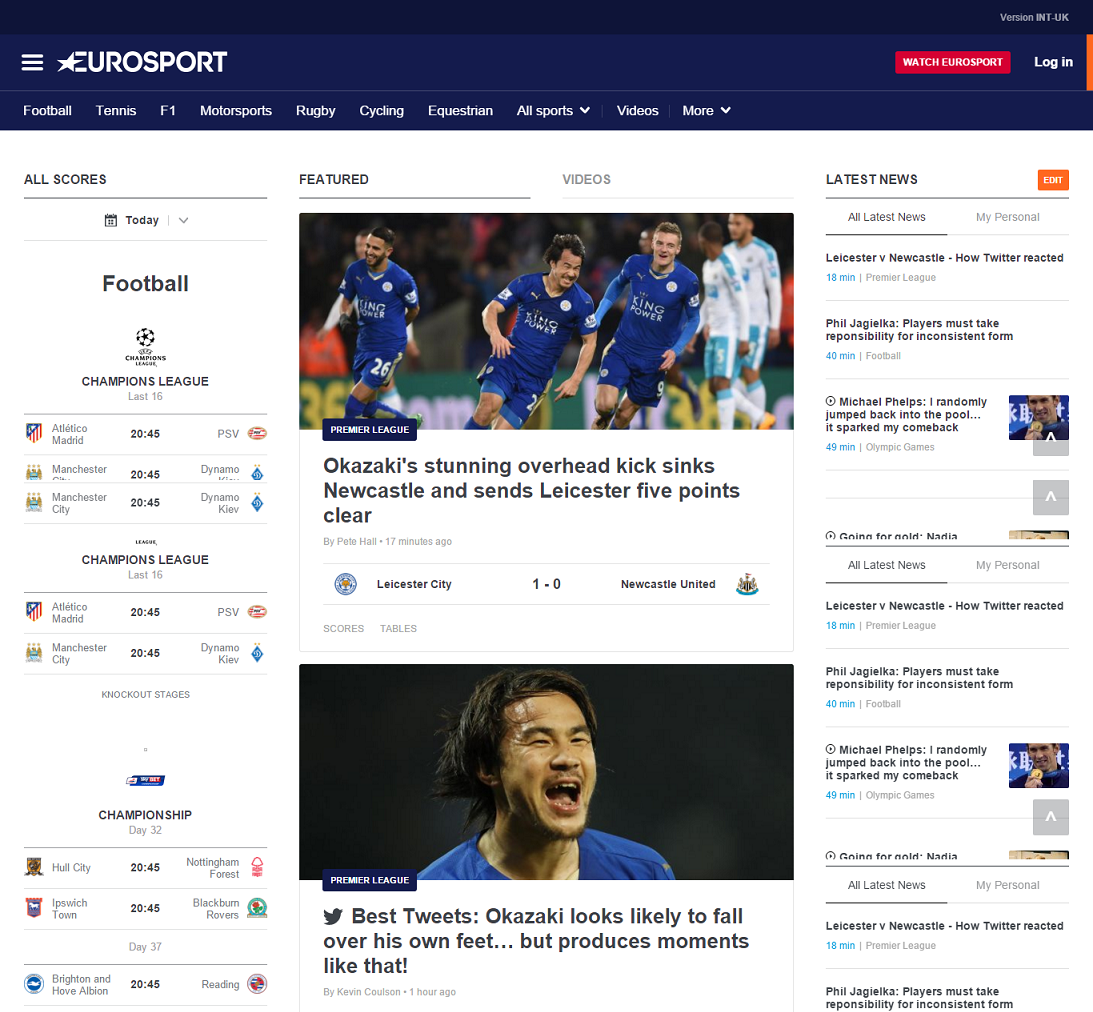Click Log in
Screen dimensions: 1093x1012
[1053, 62]
